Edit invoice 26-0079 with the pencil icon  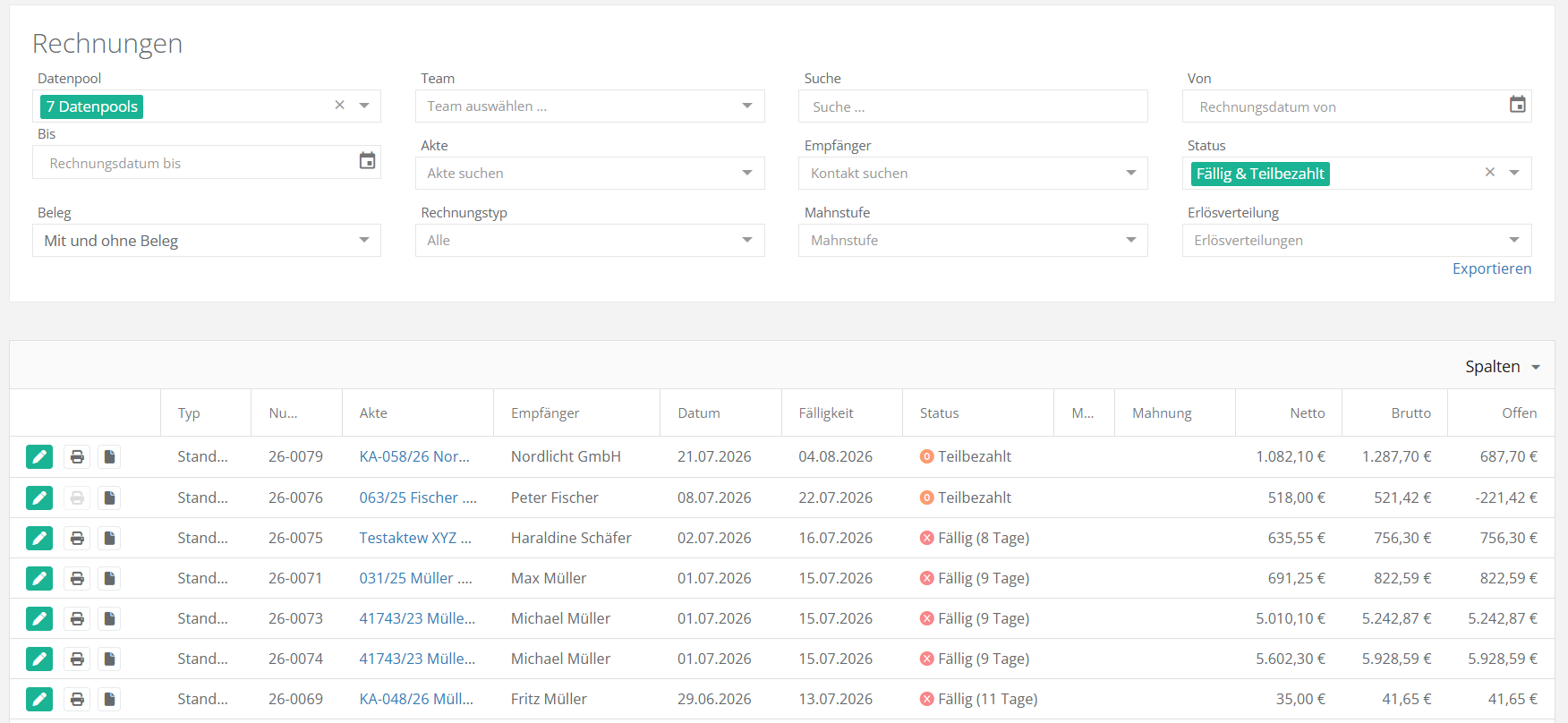coord(39,457)
